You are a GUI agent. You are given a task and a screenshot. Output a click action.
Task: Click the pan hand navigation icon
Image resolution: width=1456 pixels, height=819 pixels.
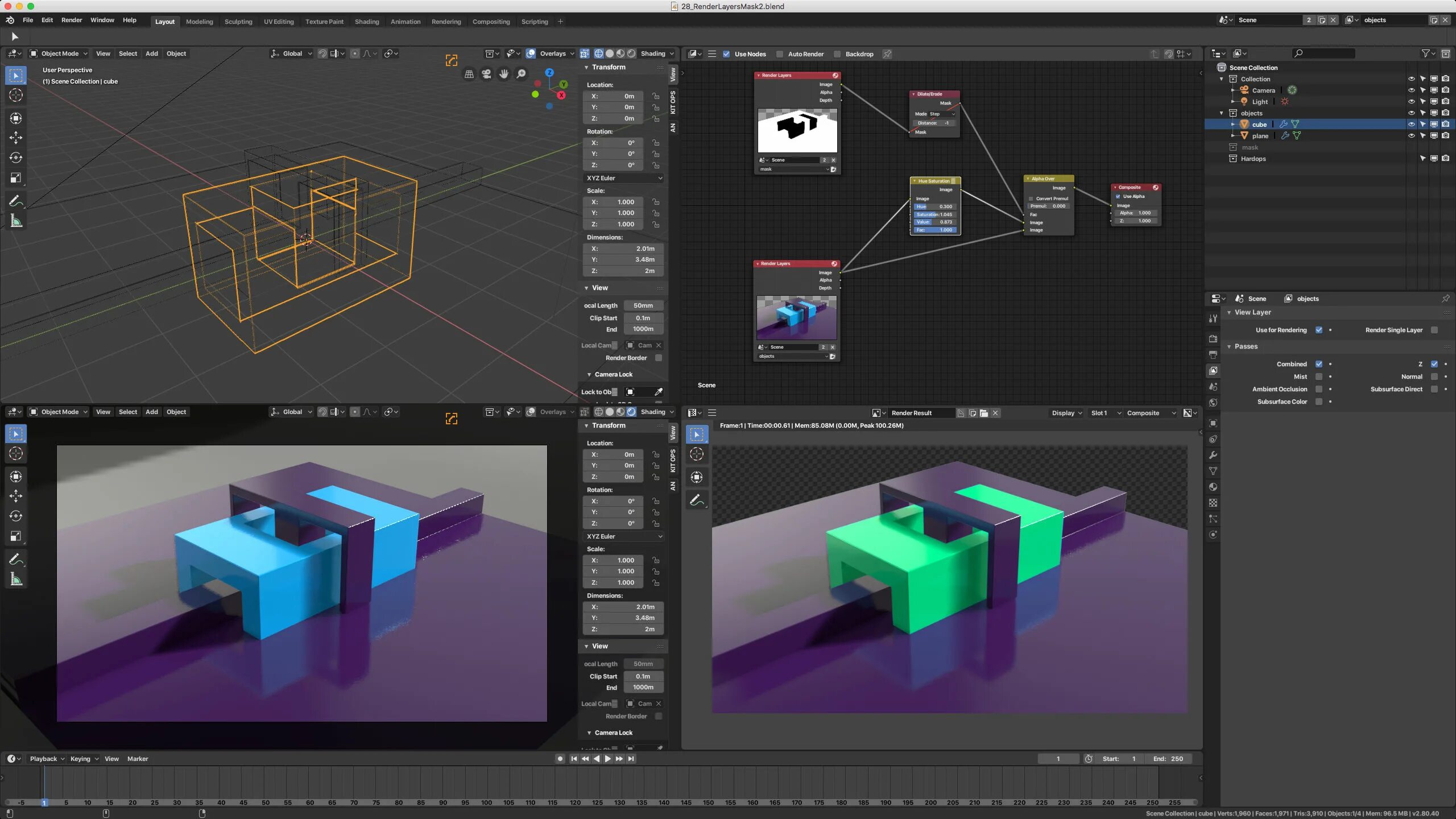503,74
